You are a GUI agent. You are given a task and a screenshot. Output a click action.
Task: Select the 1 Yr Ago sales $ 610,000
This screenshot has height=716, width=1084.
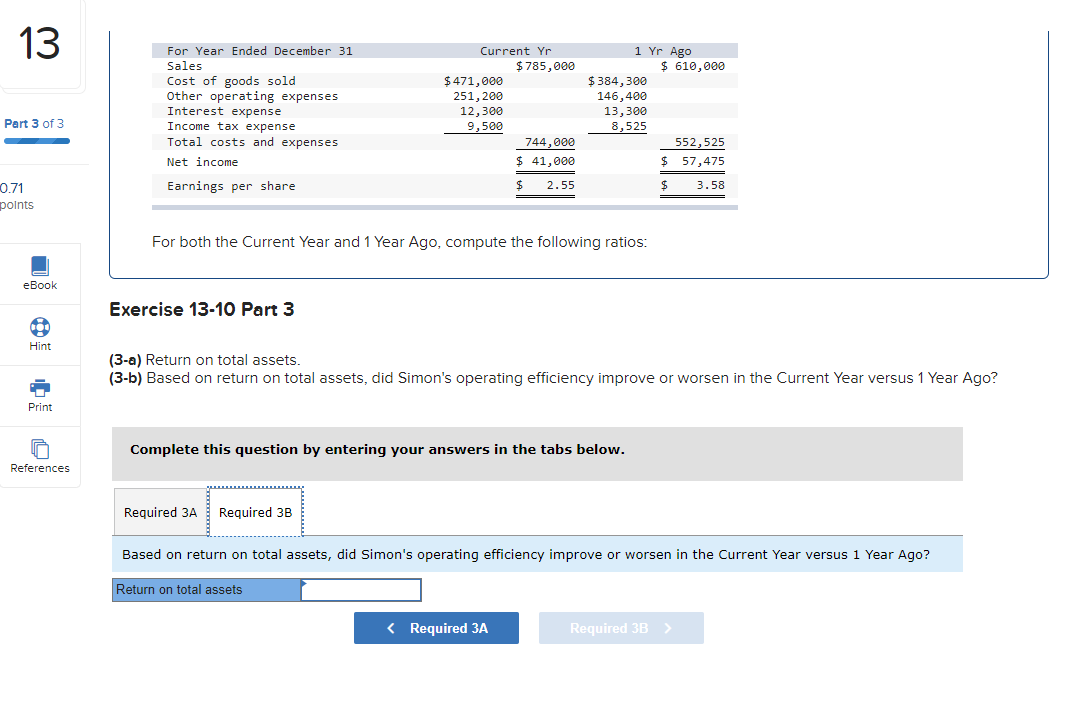click(x=692, y=66)
